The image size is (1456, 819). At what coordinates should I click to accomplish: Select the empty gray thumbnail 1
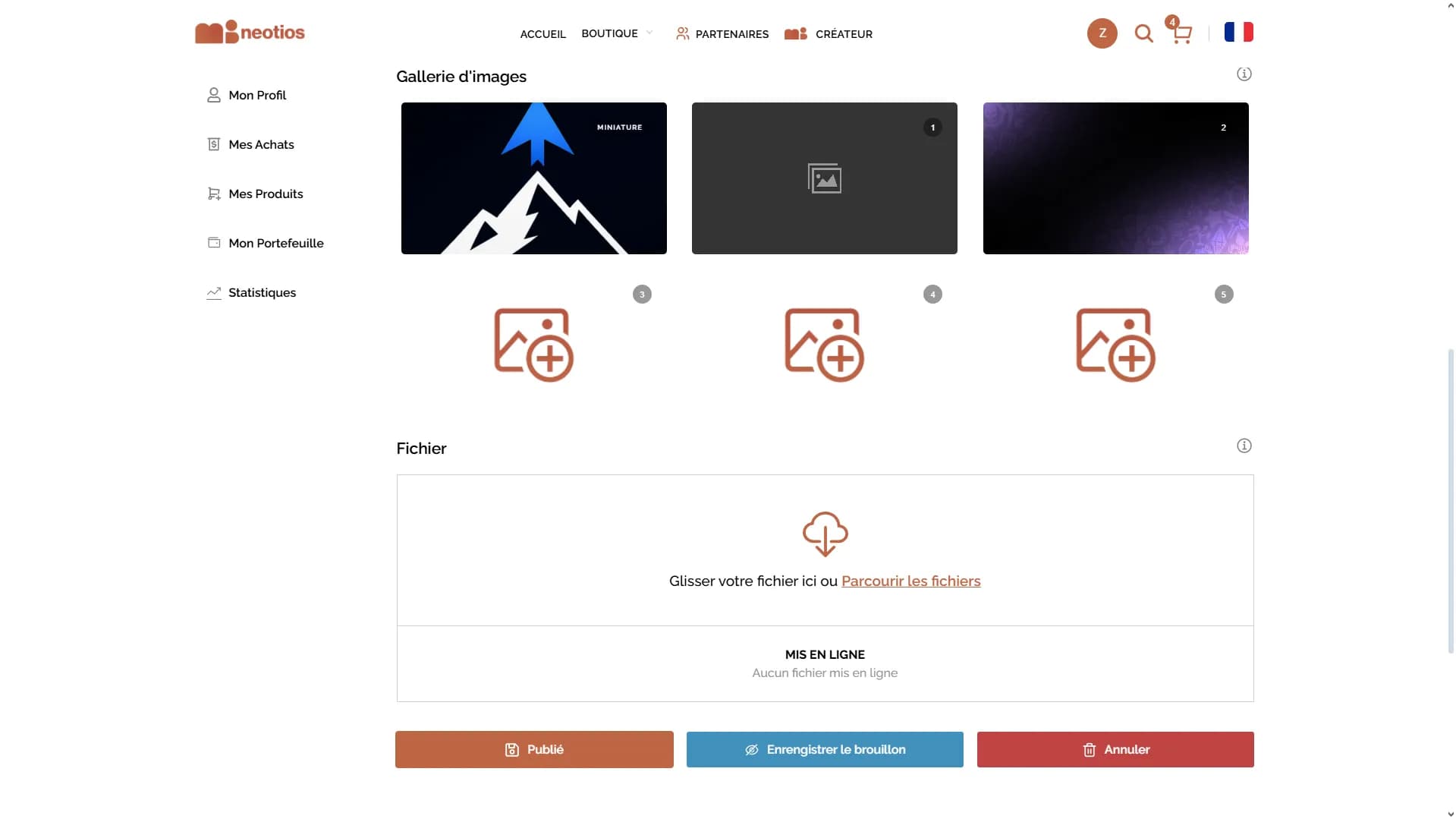(824, 178)
